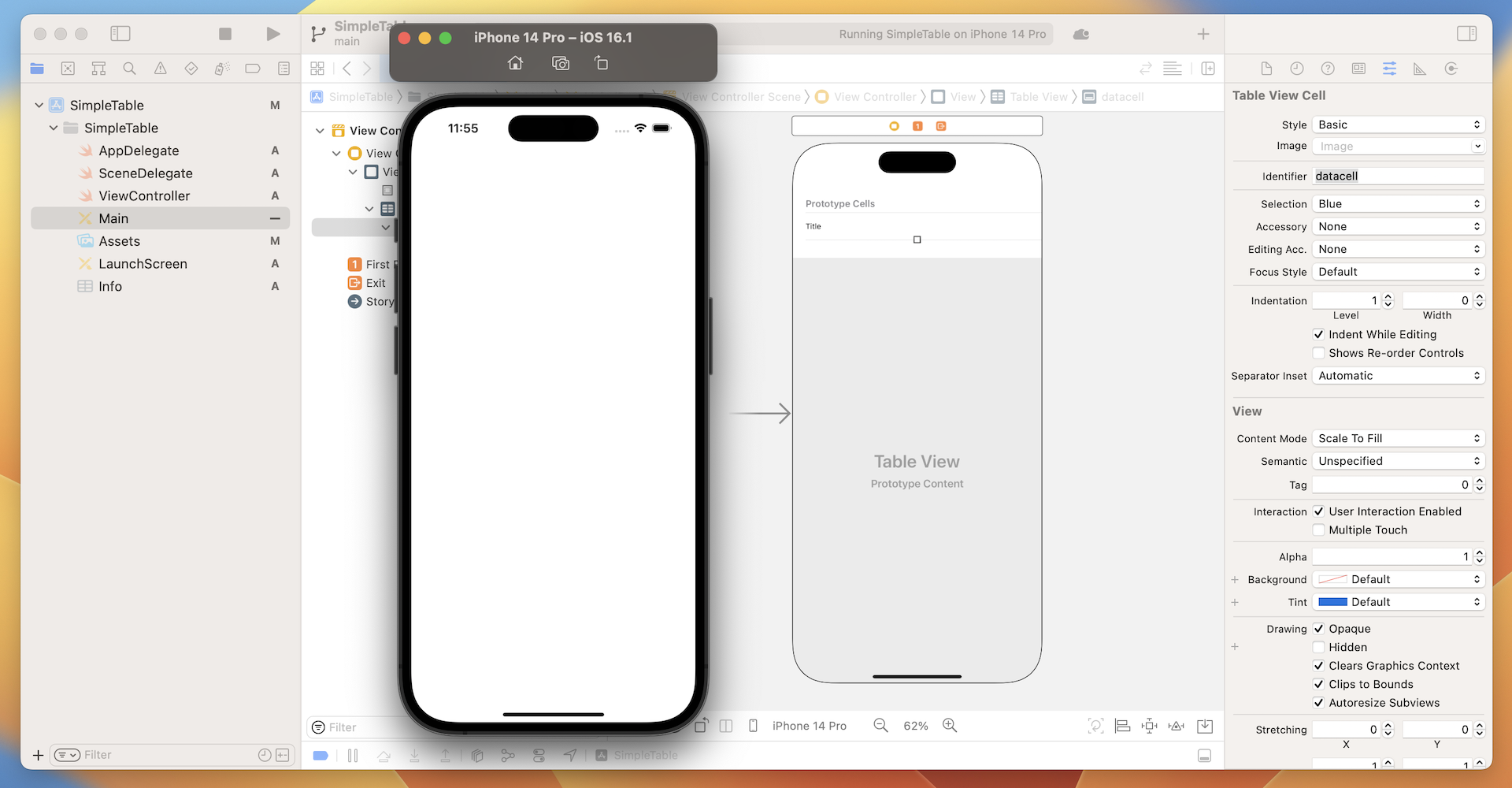Viewport: 1512px width, 788px height.
Task: Uncheck Clips to Bounds
Action: pos(1319,684)
